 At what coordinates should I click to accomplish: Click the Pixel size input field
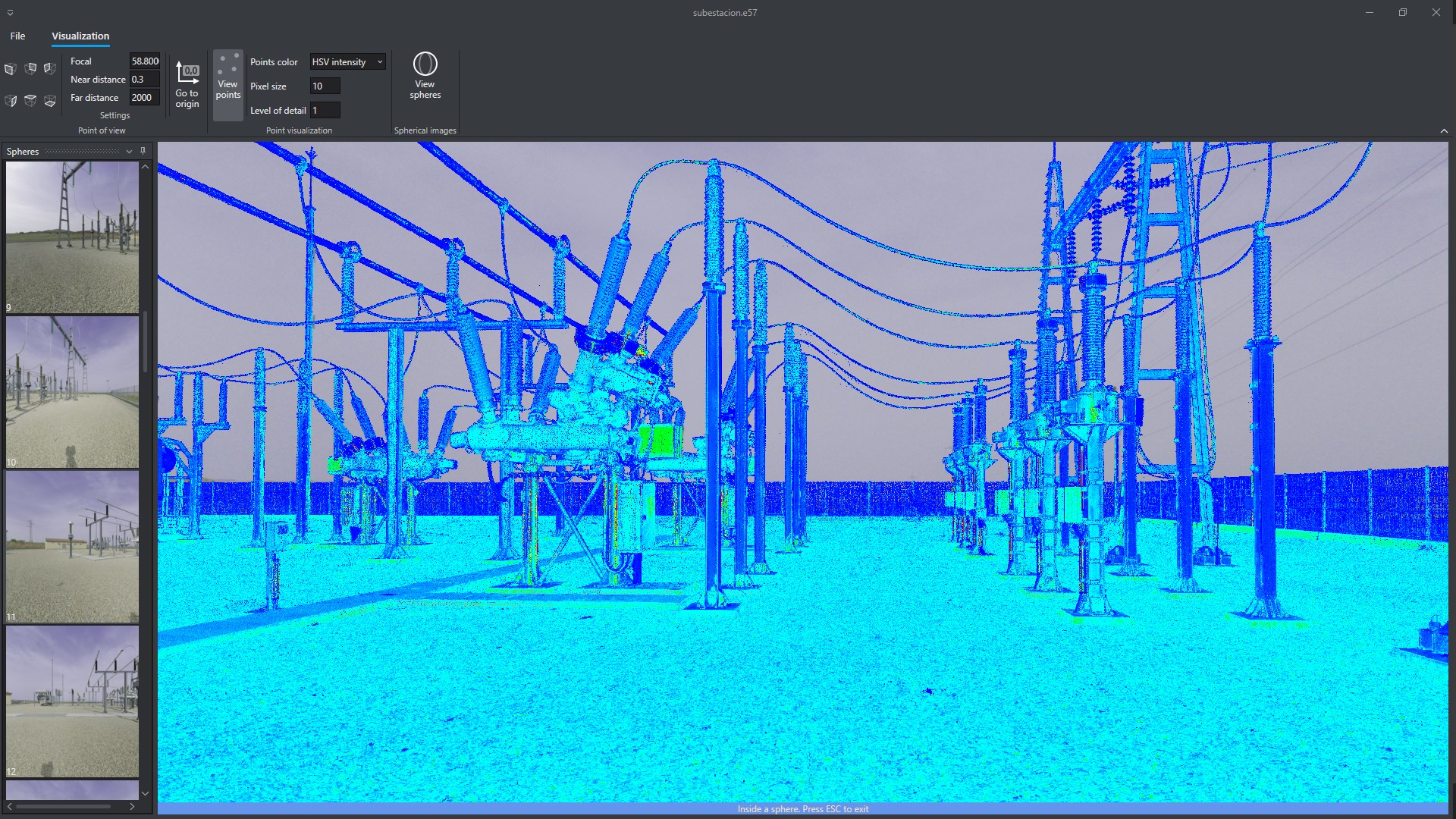(325, 86)
